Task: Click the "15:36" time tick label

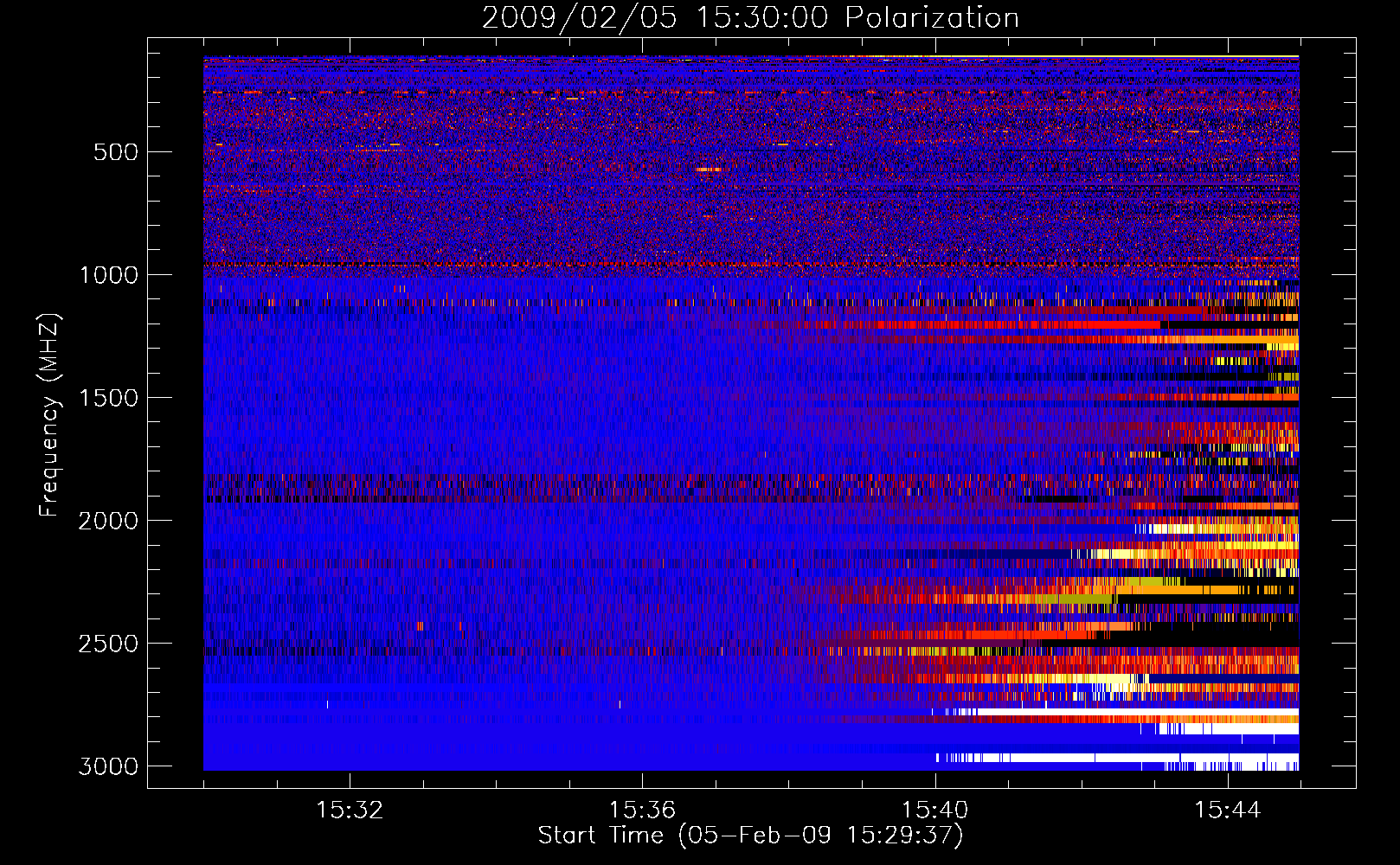Action: (x=642, y=810)
